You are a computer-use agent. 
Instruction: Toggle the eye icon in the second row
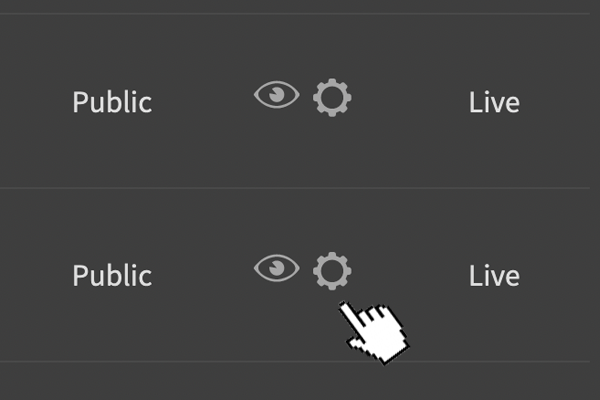tap(277, 268)
